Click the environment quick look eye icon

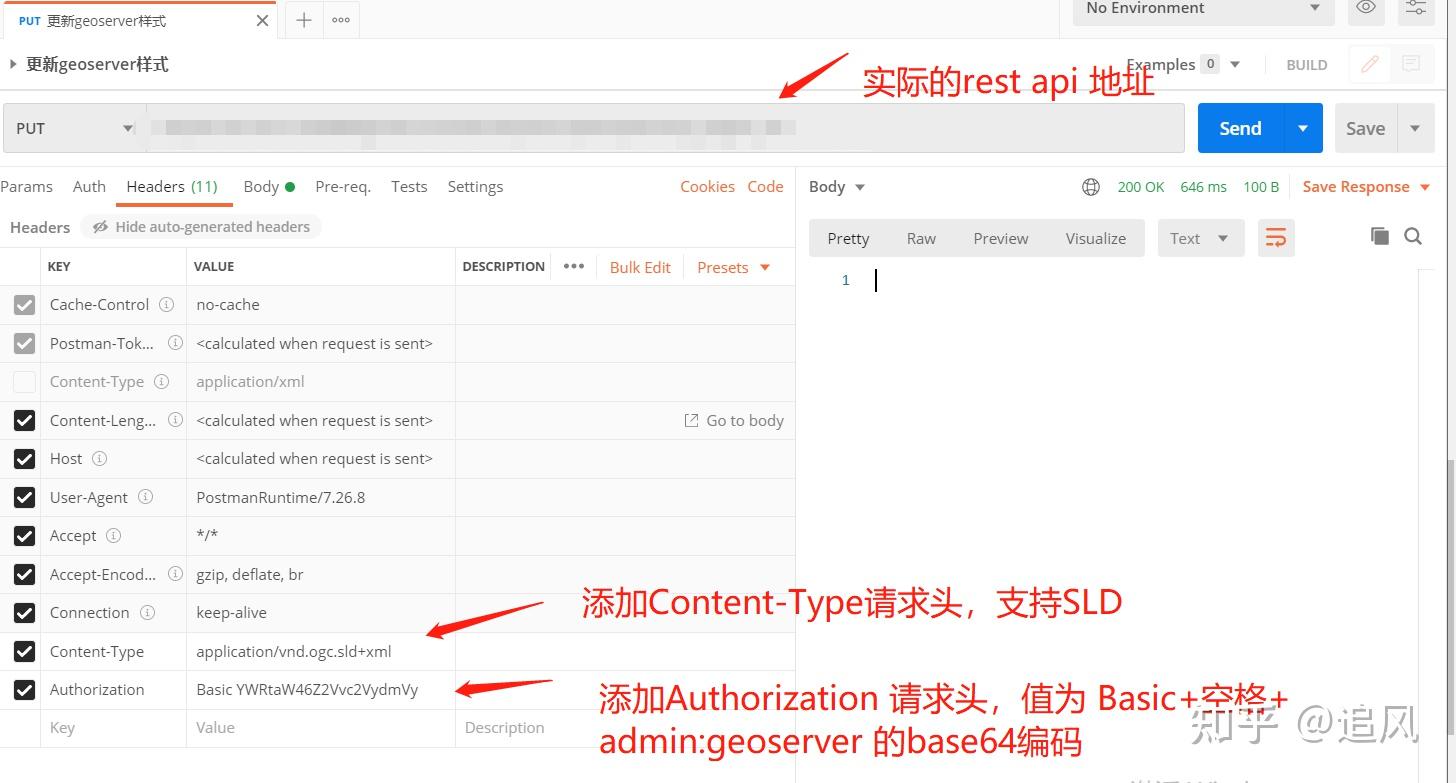tap(1366, 8)
